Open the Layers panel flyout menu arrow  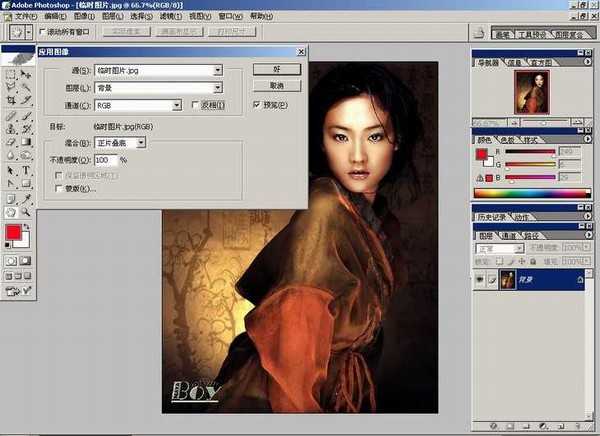tap(588, 235)
